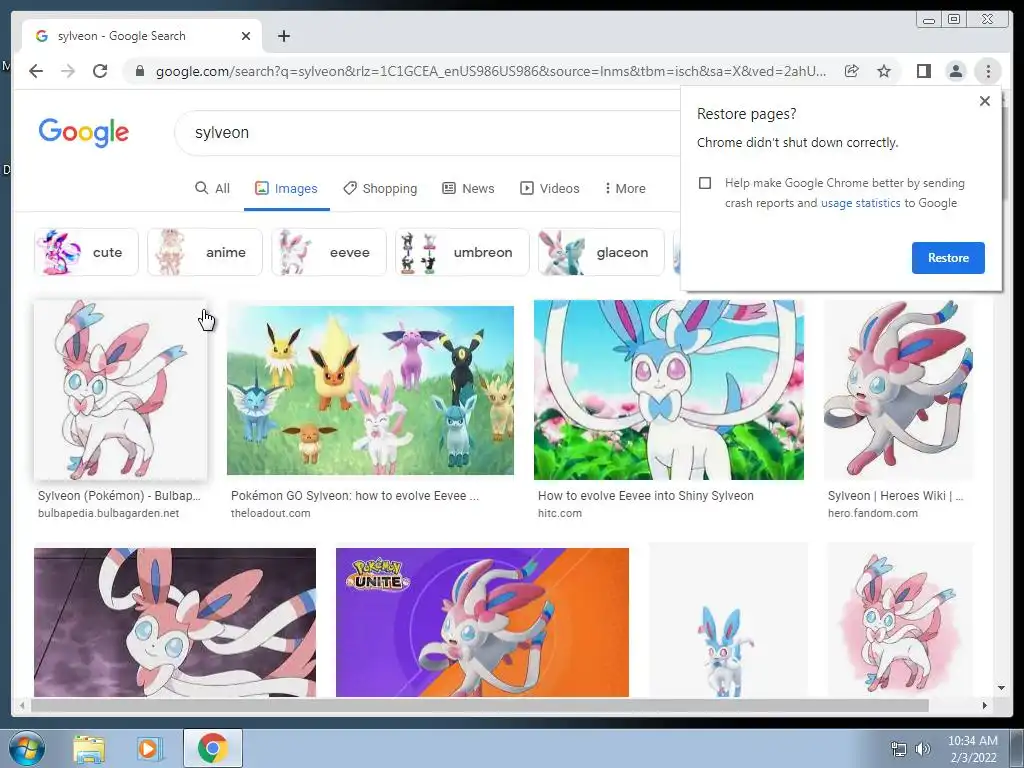
Task: Reload the page with the refresh icon
Action: coord(100,71)
